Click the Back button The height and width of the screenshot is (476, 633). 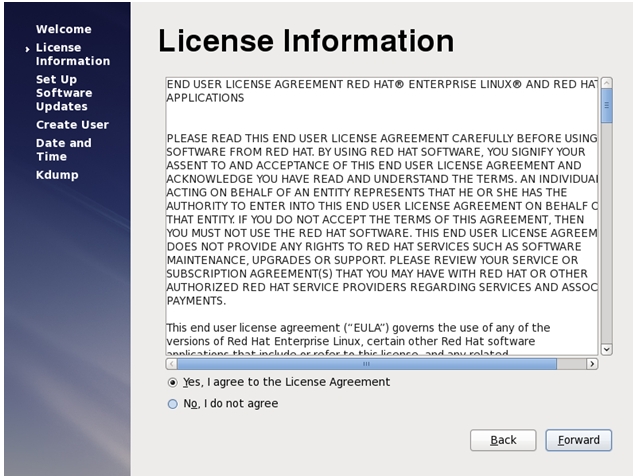coord(503,440)
